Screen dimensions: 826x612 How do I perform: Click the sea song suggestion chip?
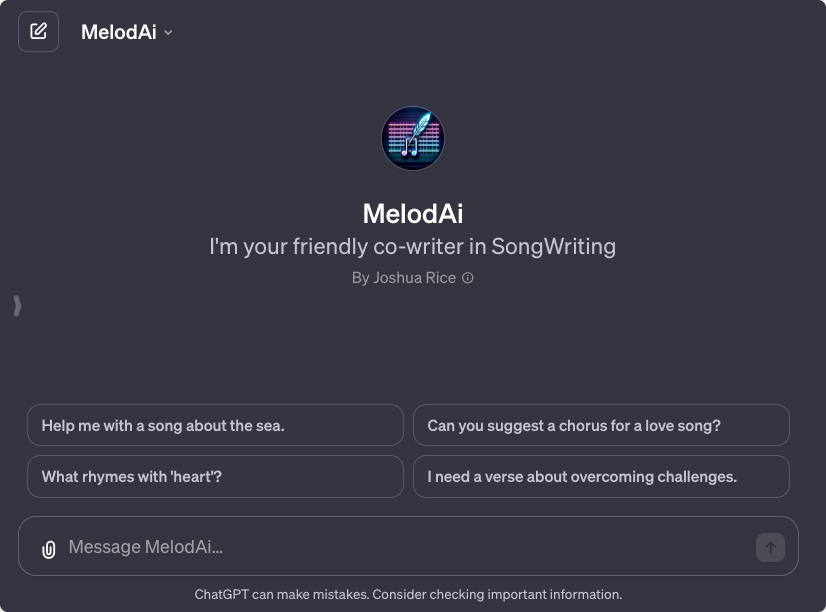[215, 425]
